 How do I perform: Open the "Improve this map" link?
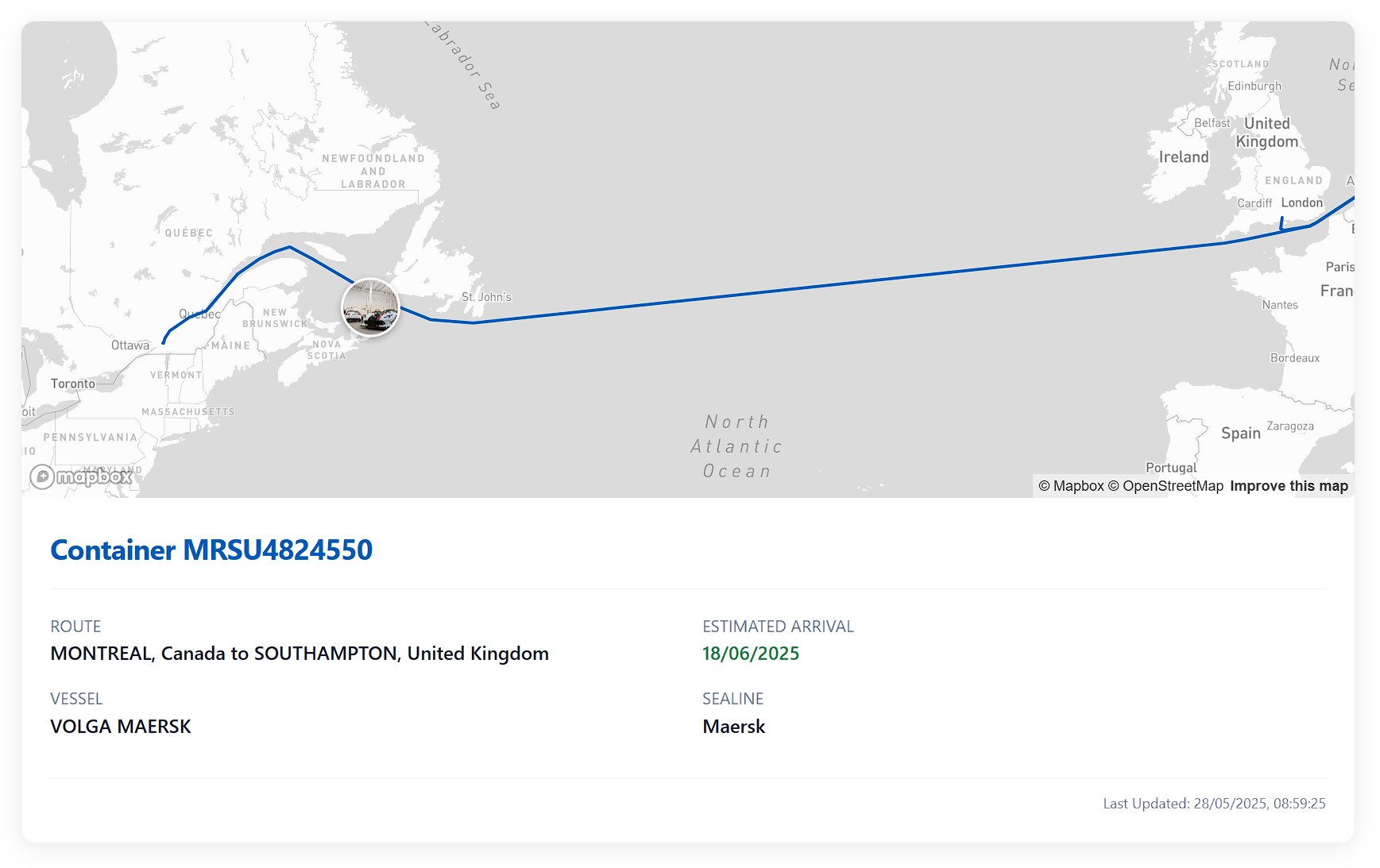[1289, 485]
